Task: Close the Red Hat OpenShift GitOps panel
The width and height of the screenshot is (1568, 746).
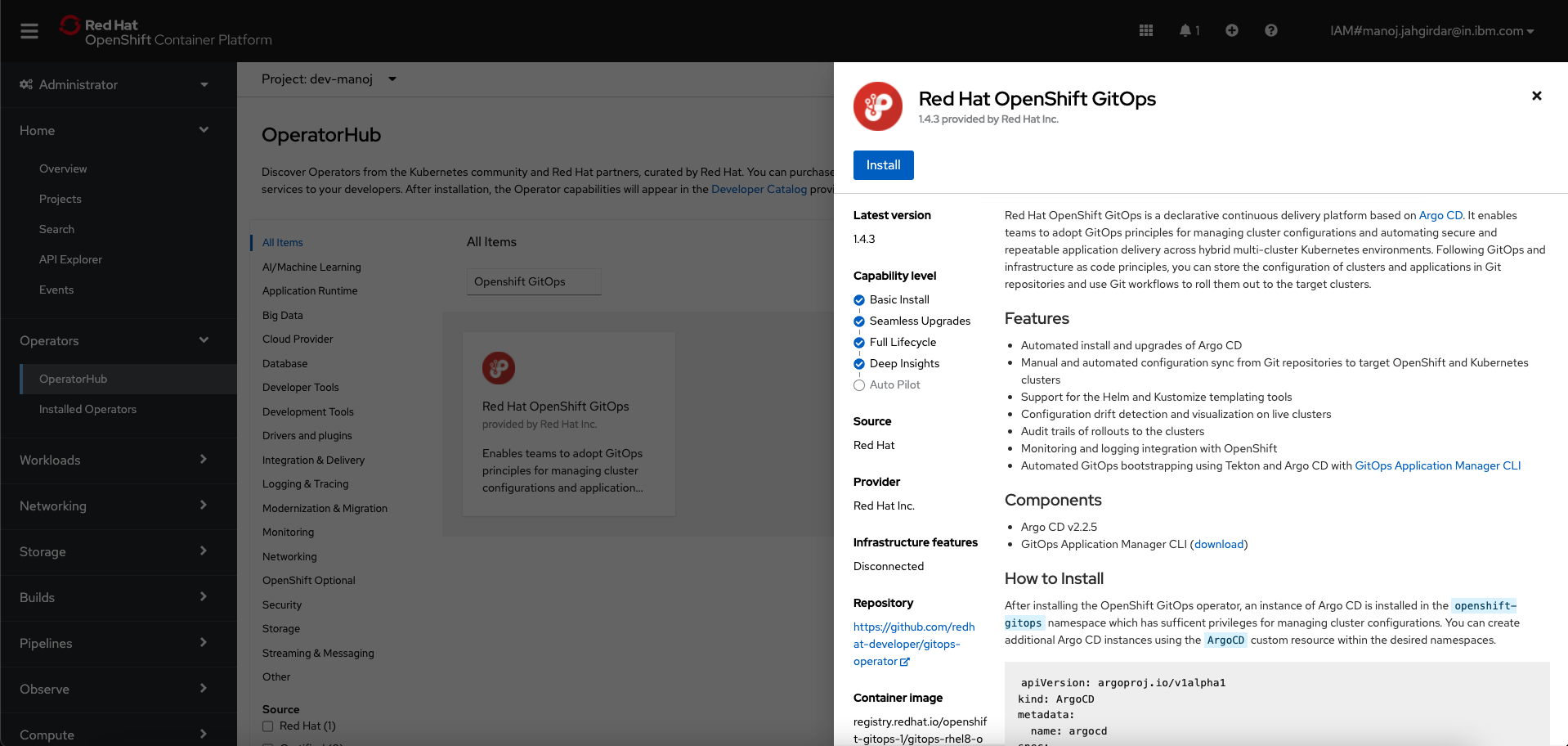Action: 1537,96
